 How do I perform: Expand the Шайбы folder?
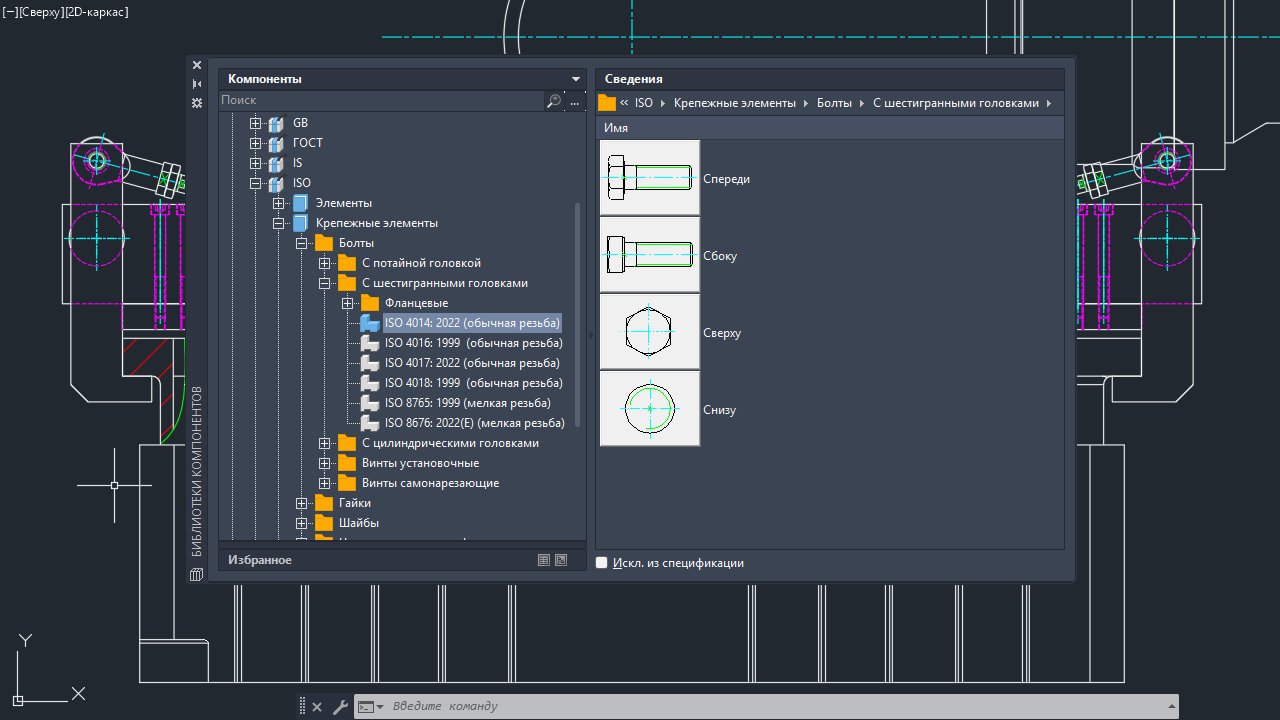point(301,523)
